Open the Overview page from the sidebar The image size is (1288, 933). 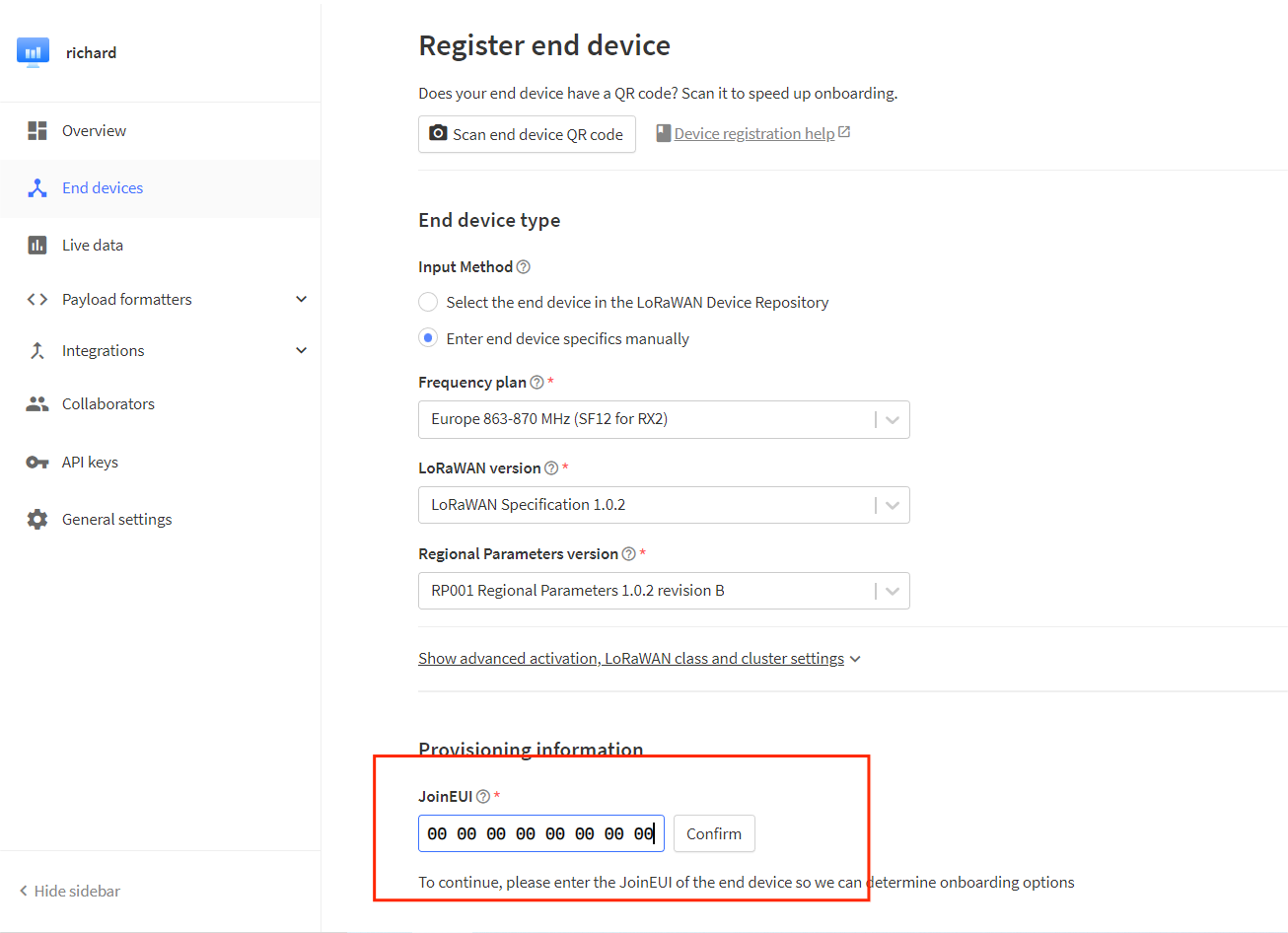pyautogui.click(x=94, y=131)
